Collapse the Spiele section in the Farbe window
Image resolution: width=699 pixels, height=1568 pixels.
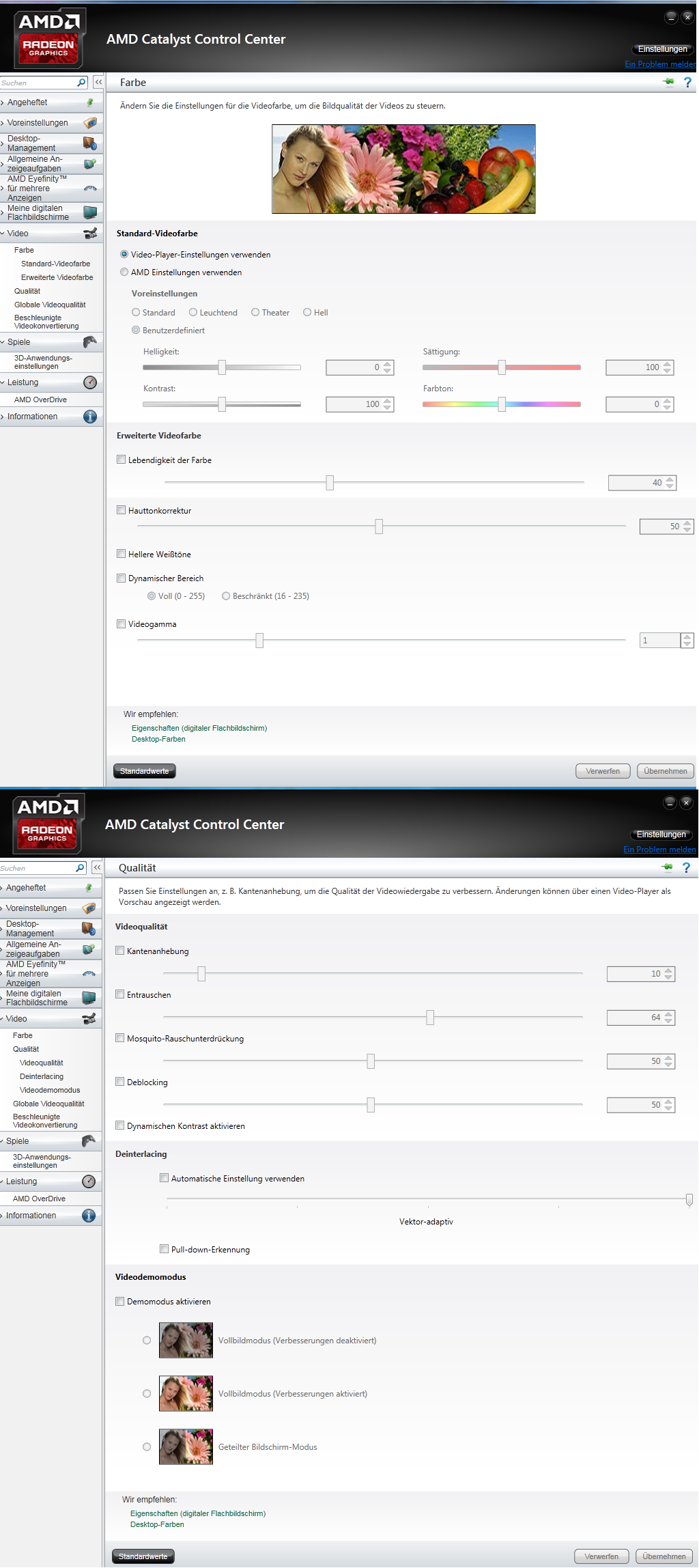click(3, 342)
